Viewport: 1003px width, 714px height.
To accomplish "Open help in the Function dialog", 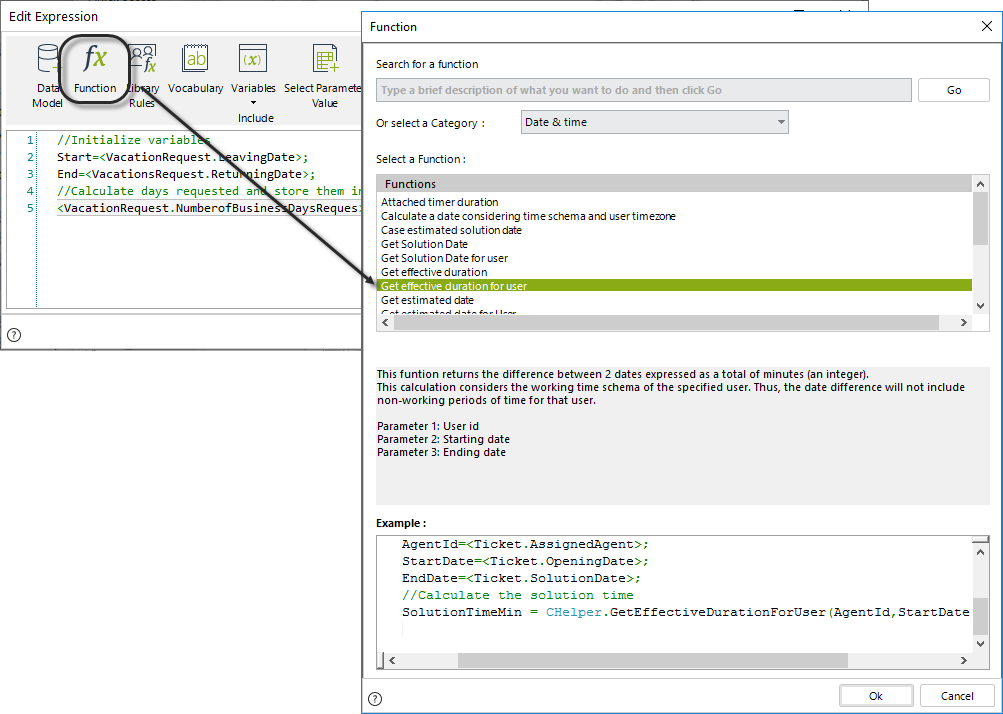I will [375, 699].
